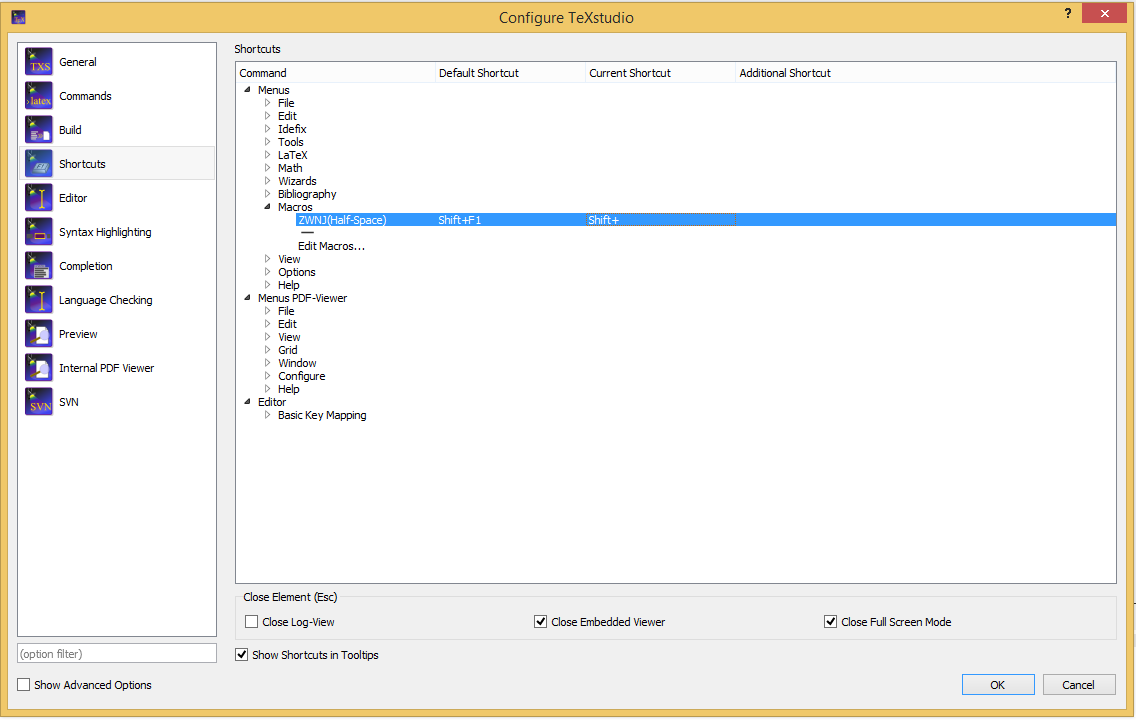
Task: Open Internal PDF Viewer icon
Action: point(39,368)
